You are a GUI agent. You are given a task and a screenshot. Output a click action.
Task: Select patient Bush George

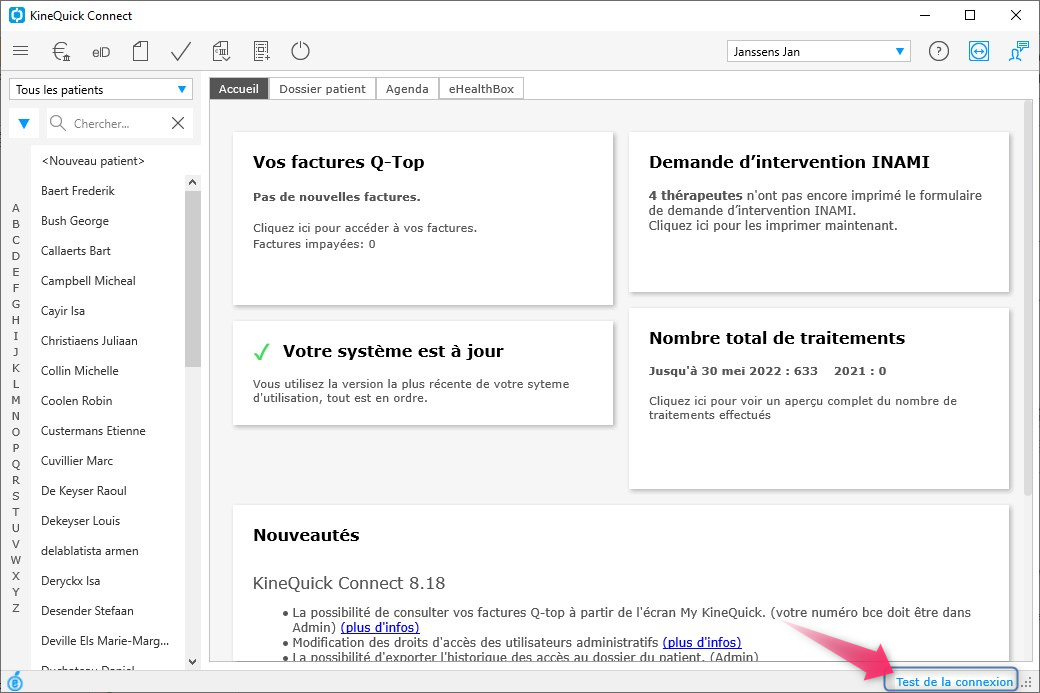[x=75, y=221]
